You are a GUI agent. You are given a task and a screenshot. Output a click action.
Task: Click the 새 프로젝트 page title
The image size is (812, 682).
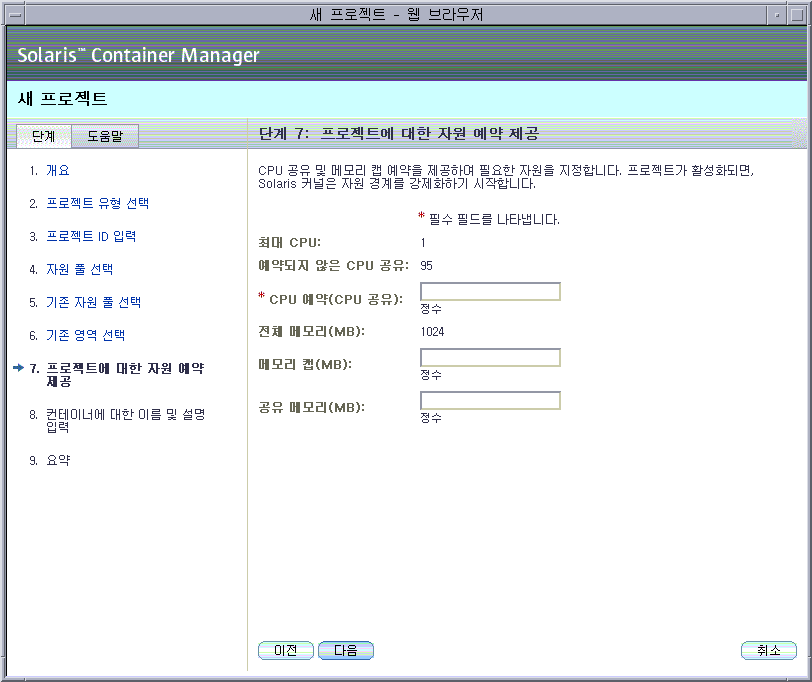tap(63, 98)
